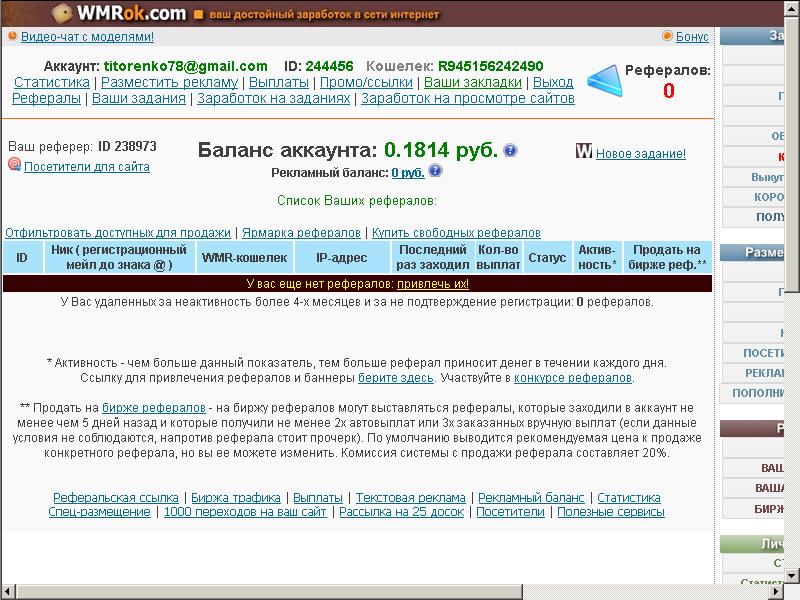The width and height of the screenshot is (800, 600).
Task: Click the horizontal scrollbar thumb
Action: 268,592
